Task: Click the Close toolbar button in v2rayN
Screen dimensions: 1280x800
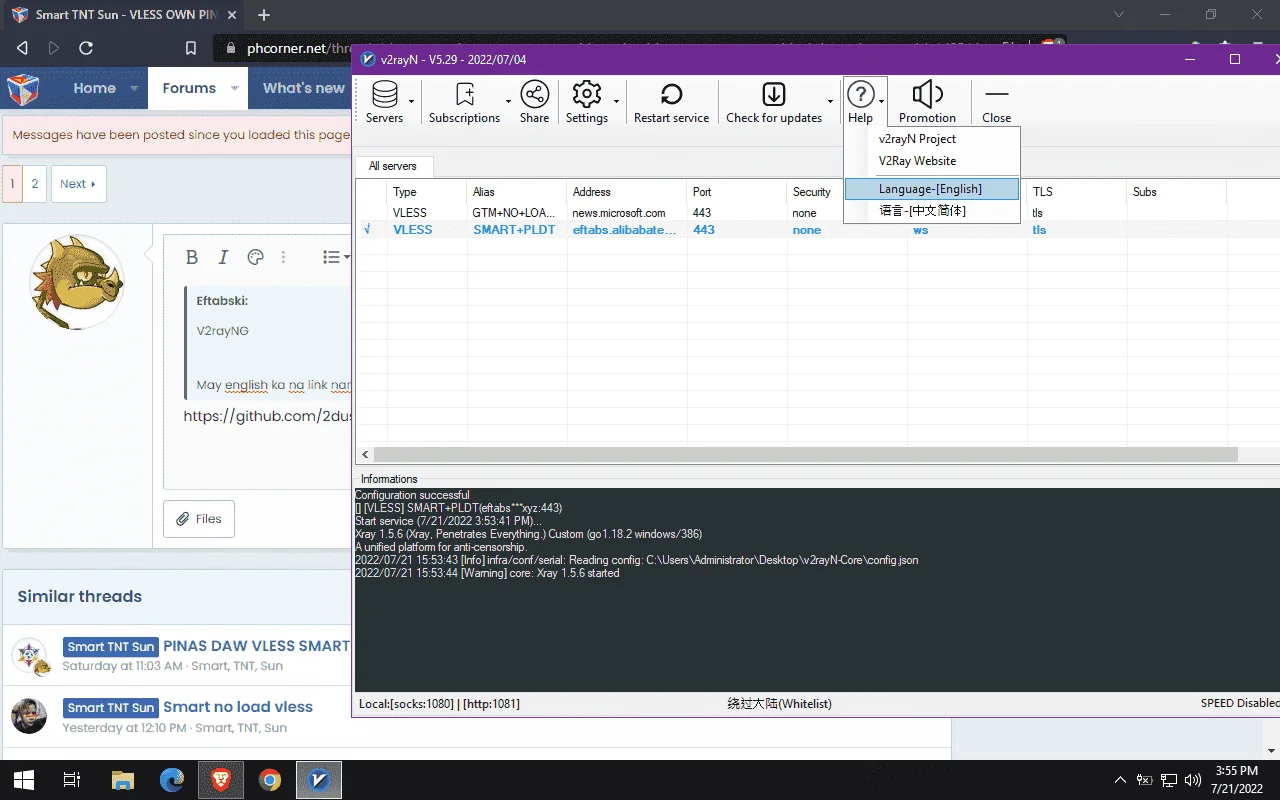Action: pos(996,103)
